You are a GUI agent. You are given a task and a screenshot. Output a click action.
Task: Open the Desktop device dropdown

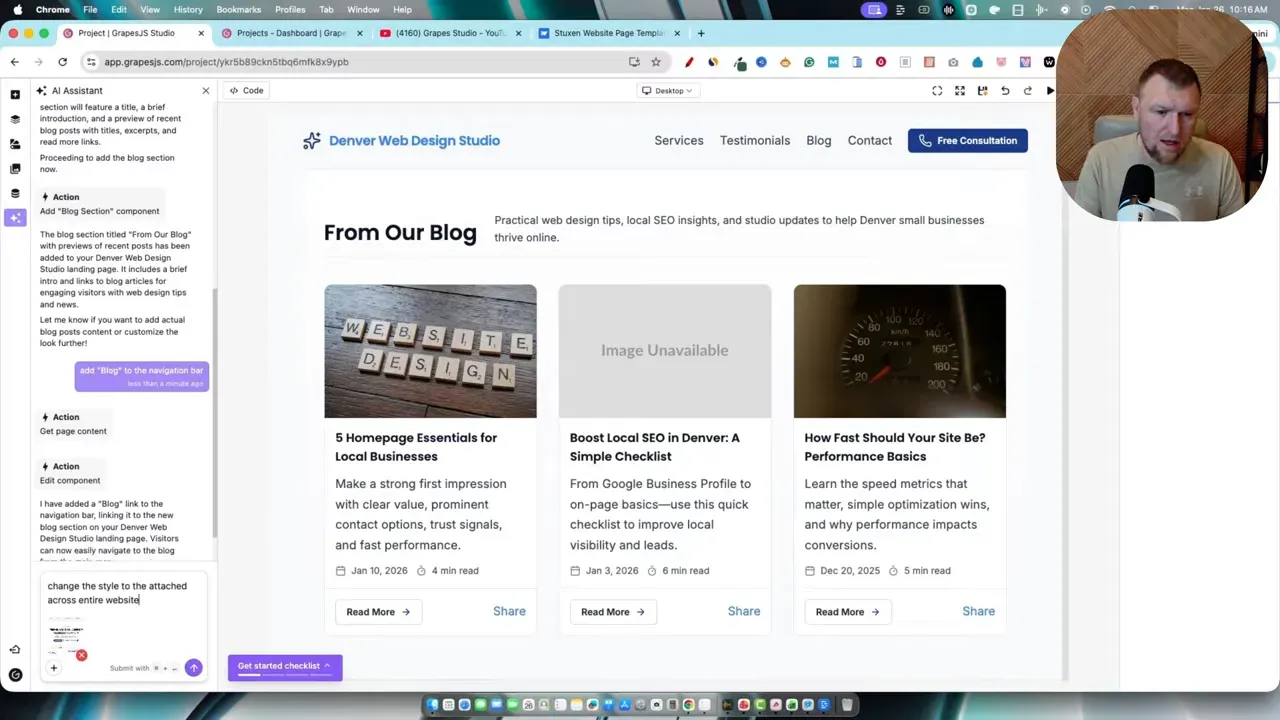pos(668,90)
